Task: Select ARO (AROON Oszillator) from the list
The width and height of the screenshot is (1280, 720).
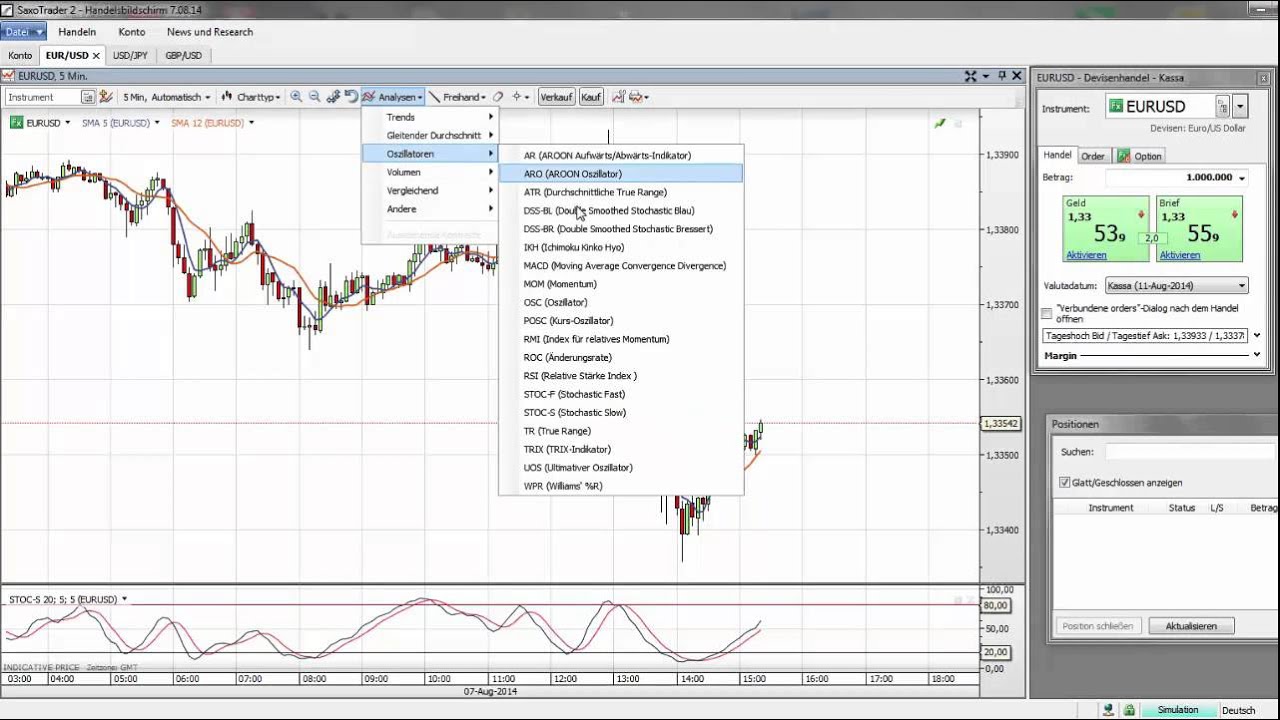Action: pos(621,174)
